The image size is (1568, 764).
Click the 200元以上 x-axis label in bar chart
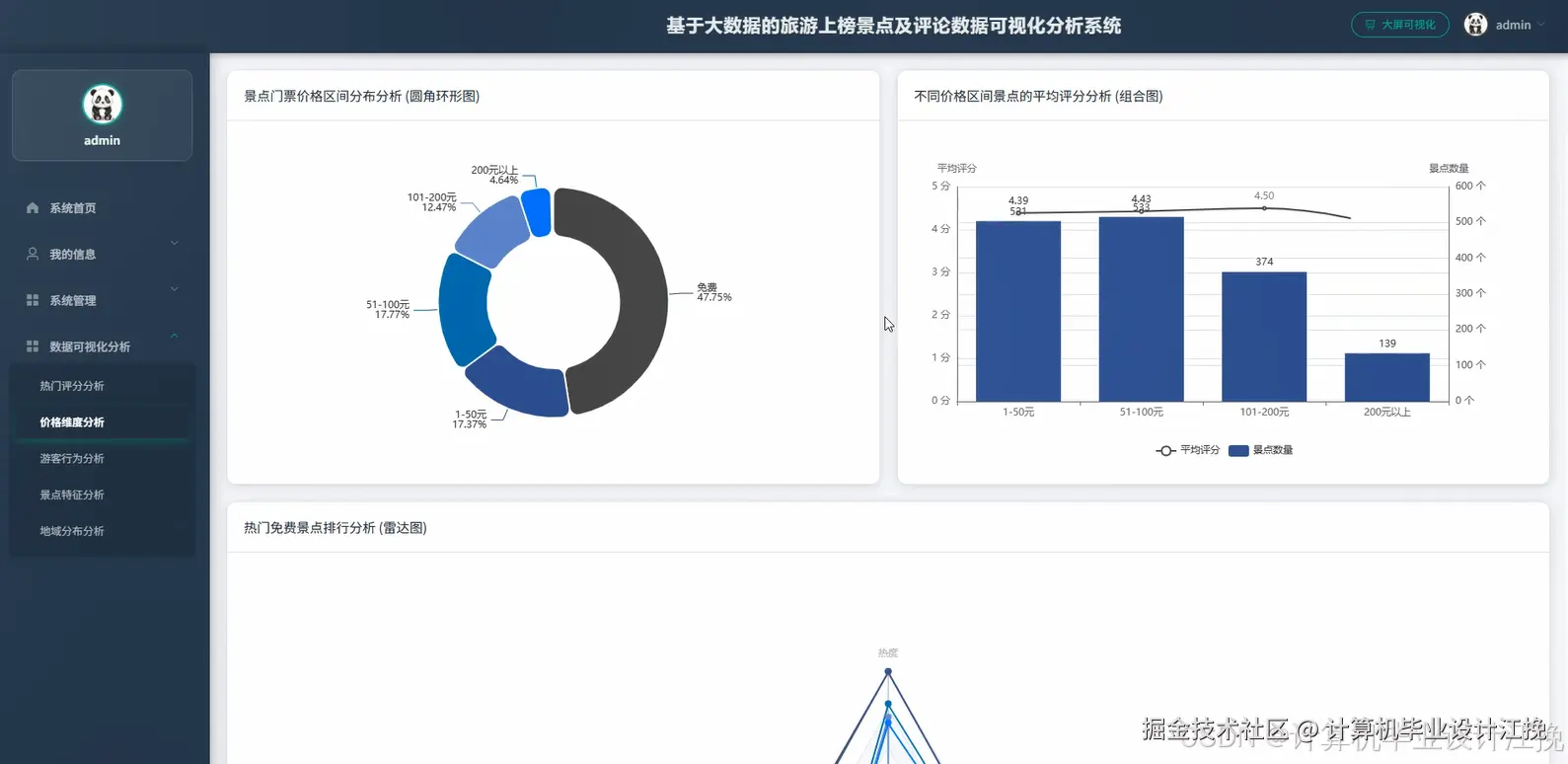pos(1387,413)
